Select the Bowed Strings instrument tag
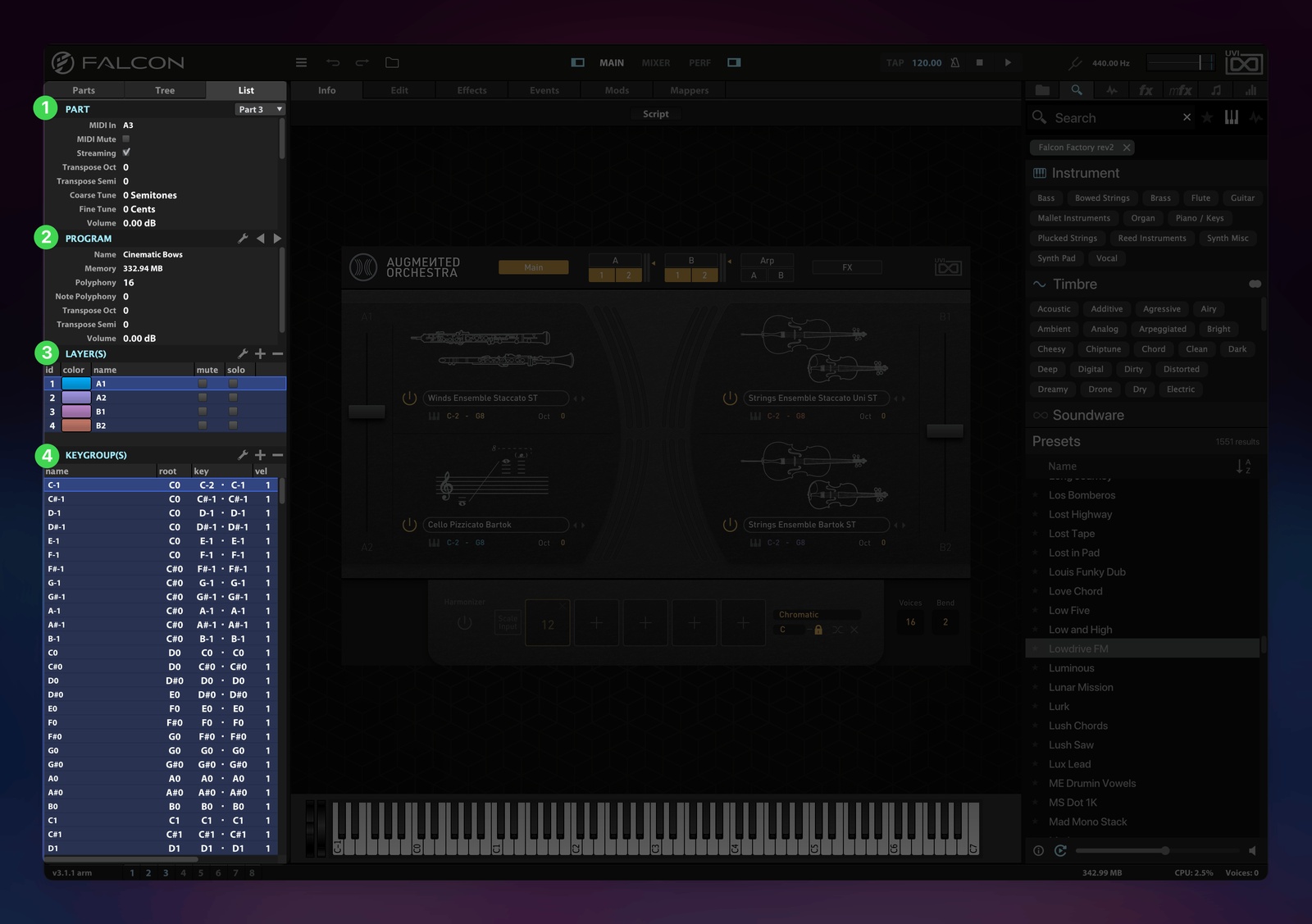The width and height of the screenshot is (1312, 924). [1102, 198]
